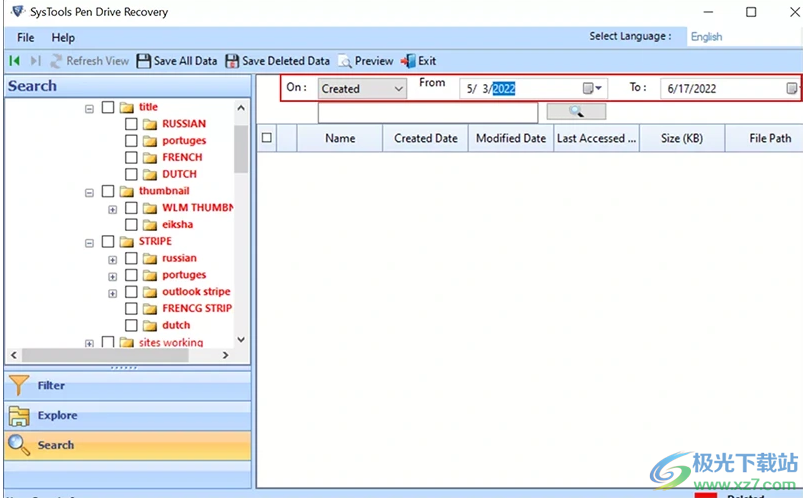Expand the sites working tree node
This screenshot has height=501, width=809.
[x=89, y=343]
